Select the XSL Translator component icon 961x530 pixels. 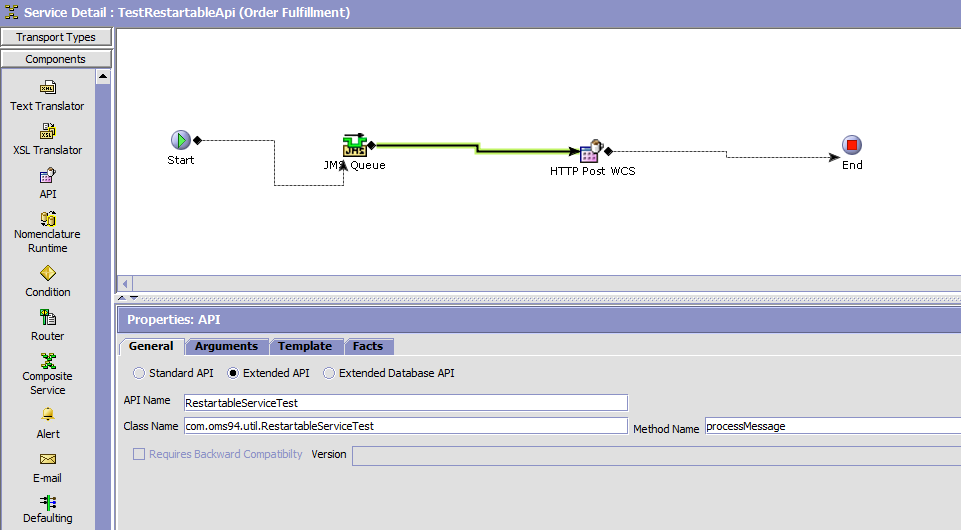click(x=47, y=131)
